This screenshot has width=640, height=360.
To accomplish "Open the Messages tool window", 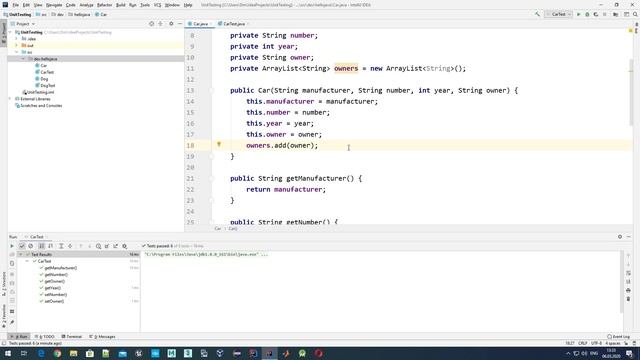I will coord(102,337).
